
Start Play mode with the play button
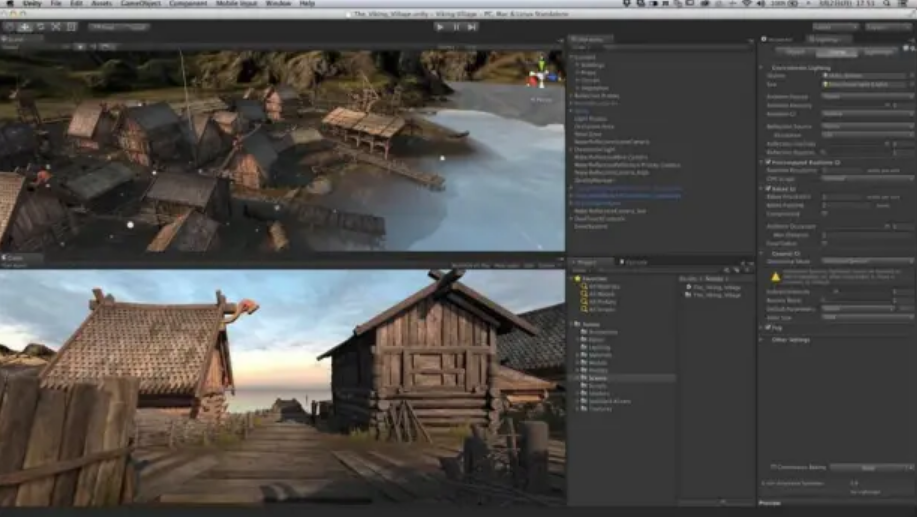pos(440,27)
